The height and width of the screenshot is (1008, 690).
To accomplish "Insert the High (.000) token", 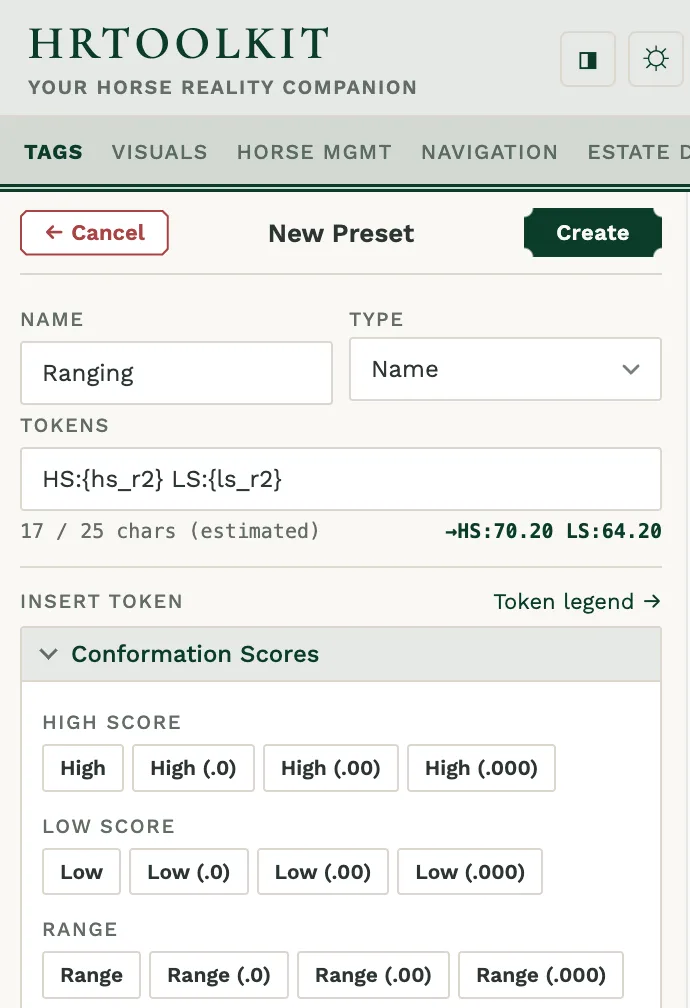I will click(481, 768).
